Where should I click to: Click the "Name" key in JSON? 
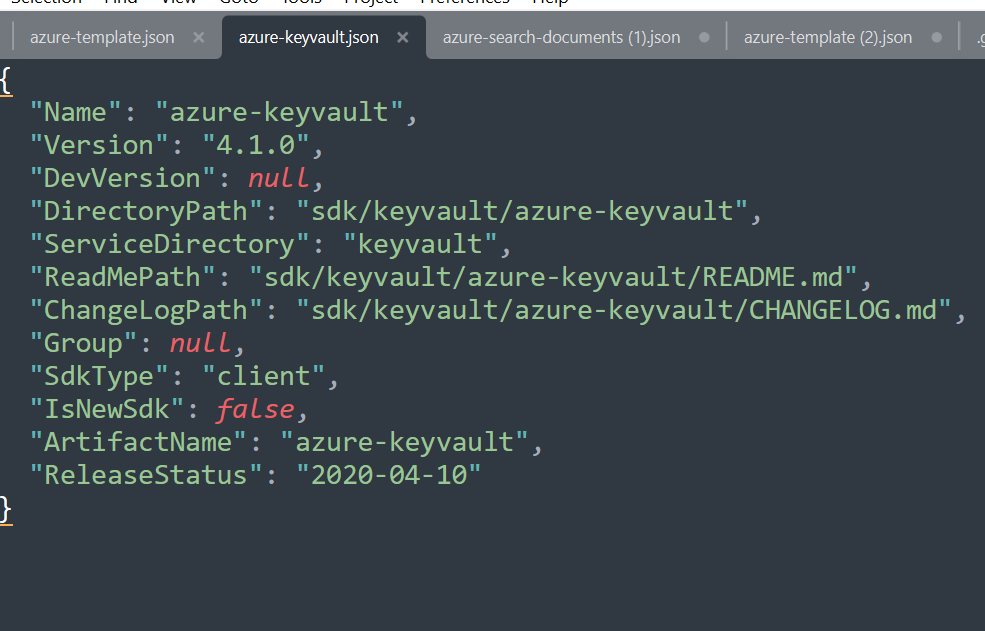(x=75, y=112)
